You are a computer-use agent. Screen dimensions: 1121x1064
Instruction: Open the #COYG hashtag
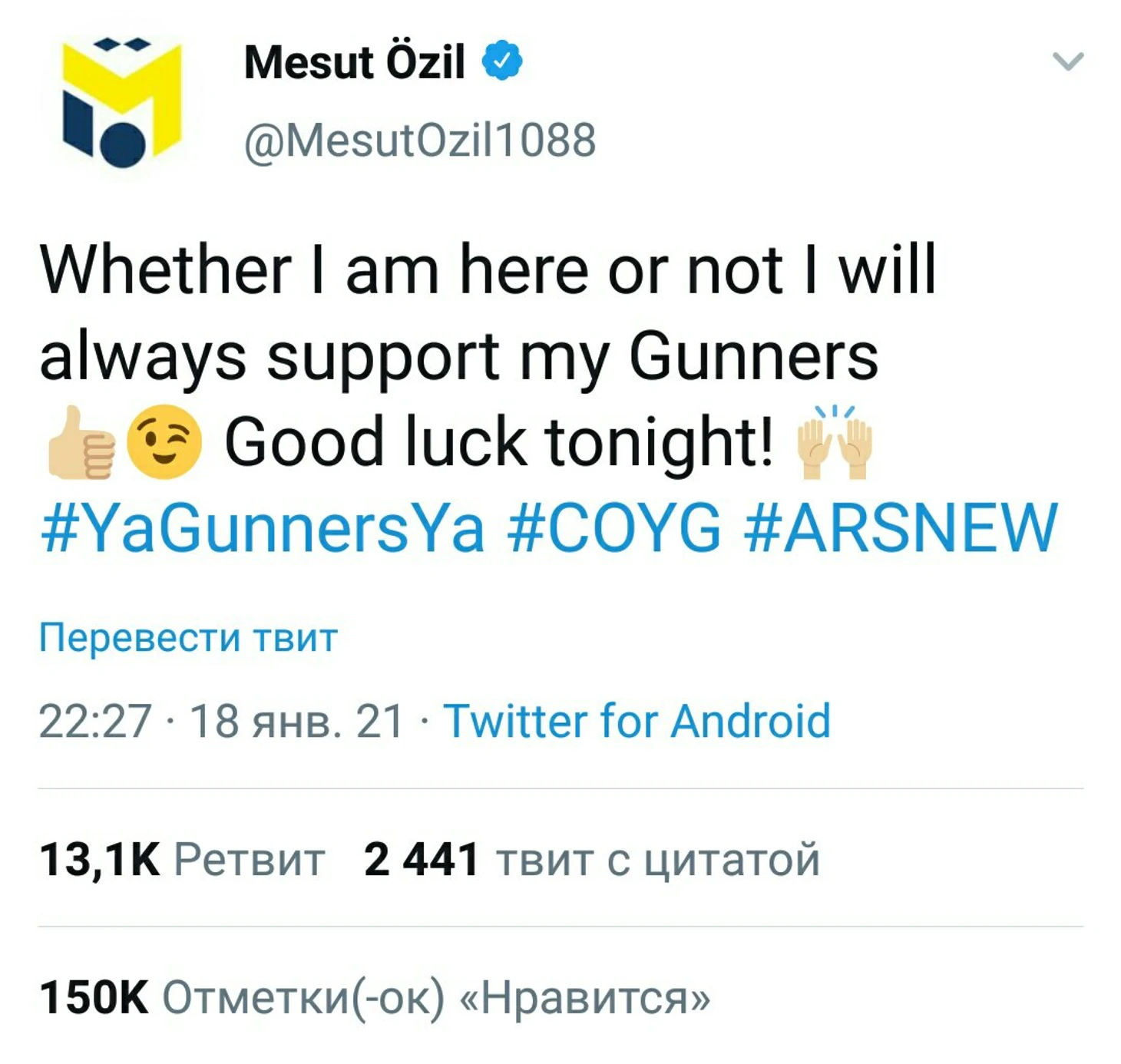(x=614, y=527)
